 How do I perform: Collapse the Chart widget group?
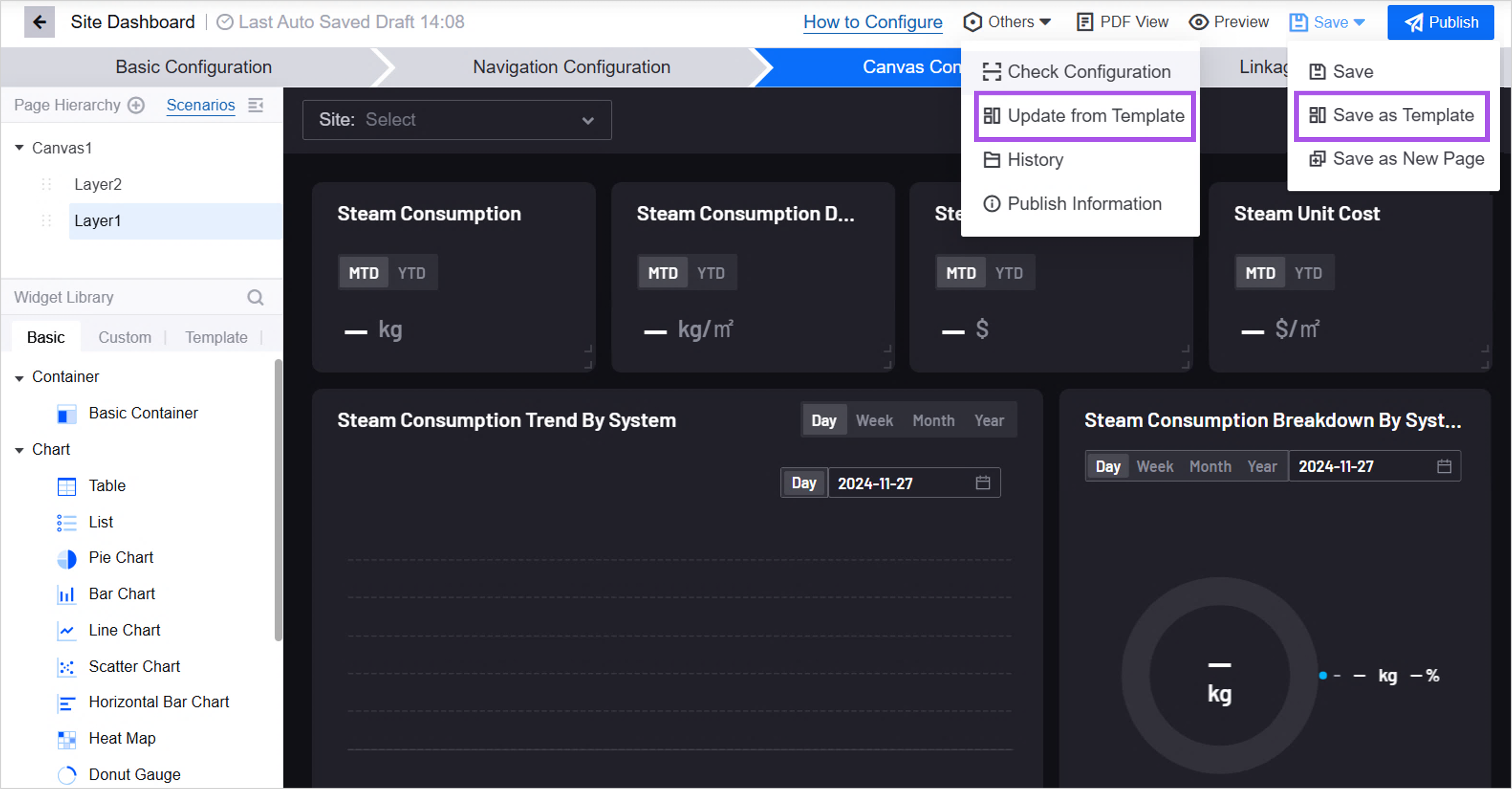click(x=19, y=450)
